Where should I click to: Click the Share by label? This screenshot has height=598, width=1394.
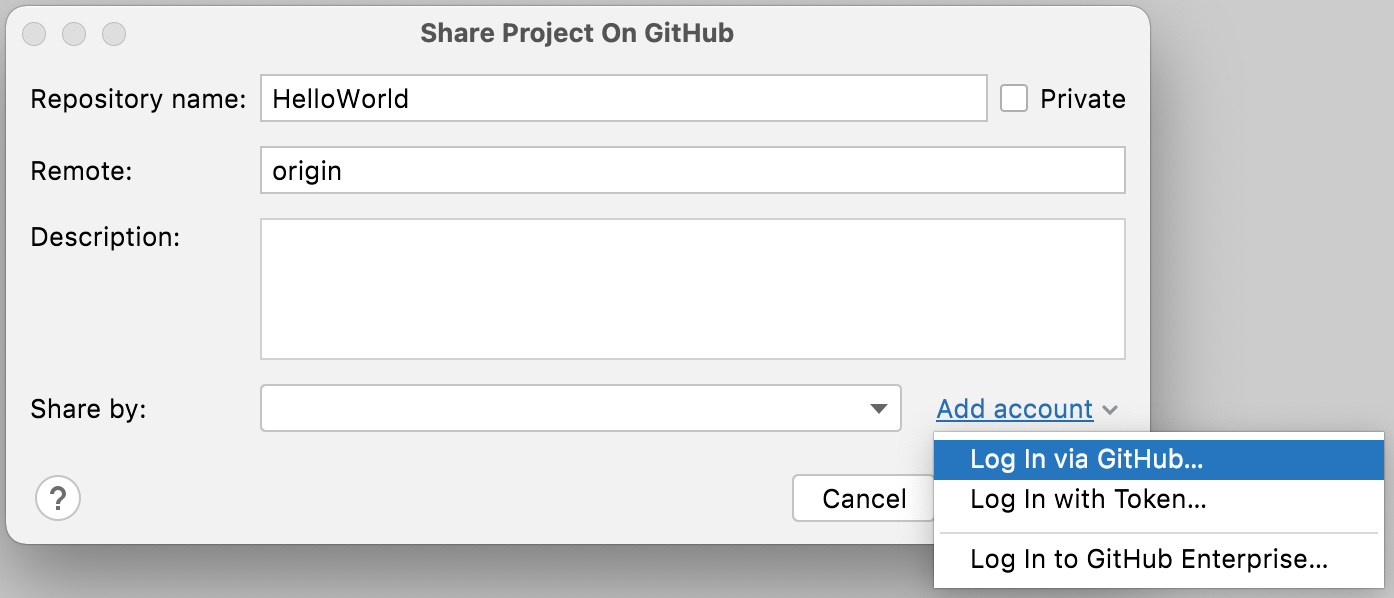pyautogui.click(x=88, y=409)
